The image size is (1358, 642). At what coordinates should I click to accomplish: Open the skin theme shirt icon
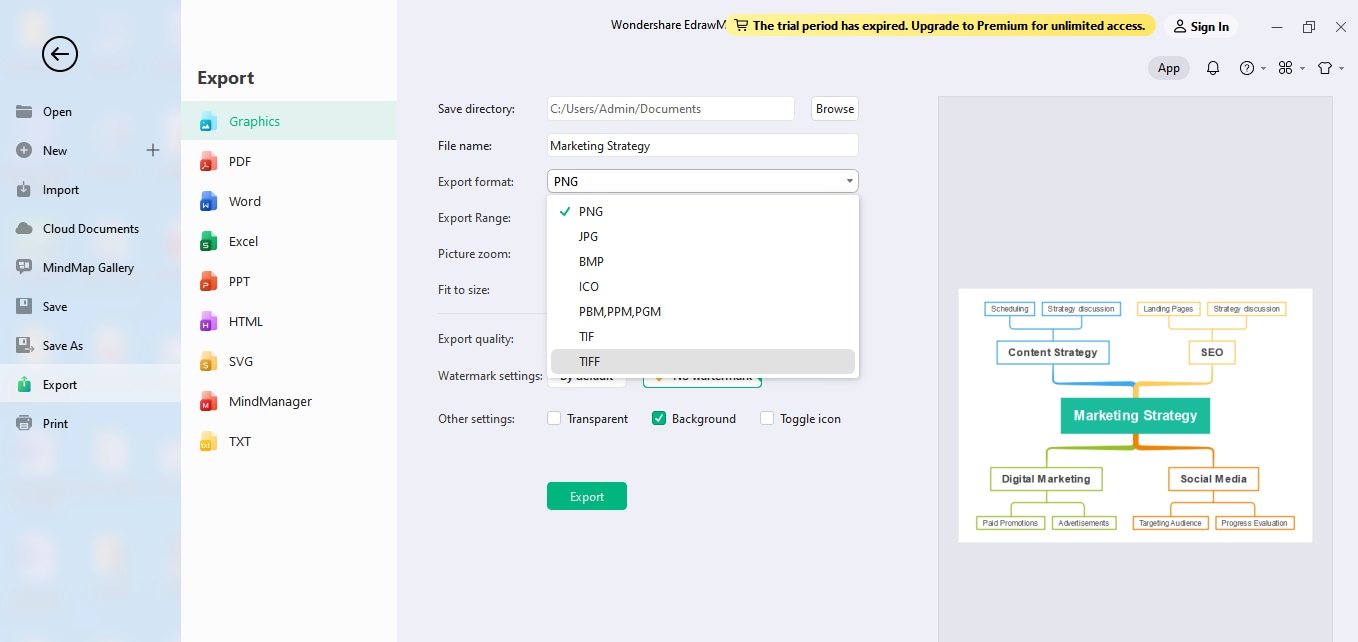(1325, 68)
